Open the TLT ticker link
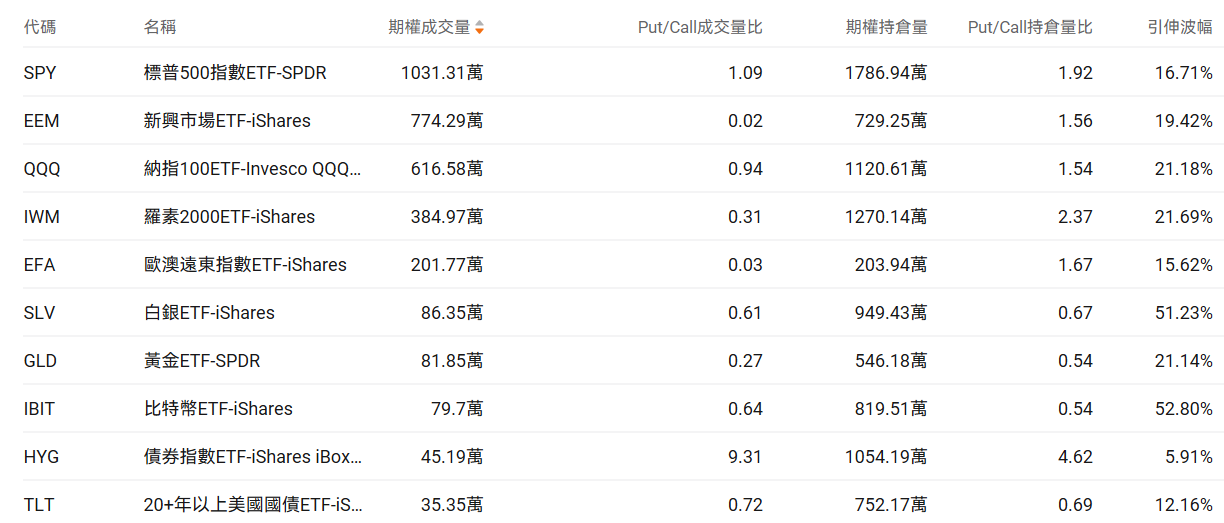The image size is (1224, 523). pos(38,505)
